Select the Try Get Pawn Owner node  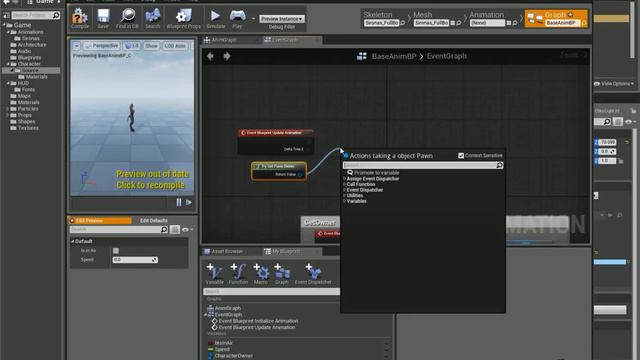[279, 171]
